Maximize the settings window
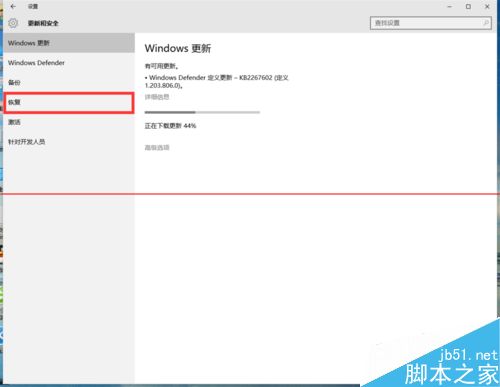This screenshot has height=387, width=500. point(468,6)
